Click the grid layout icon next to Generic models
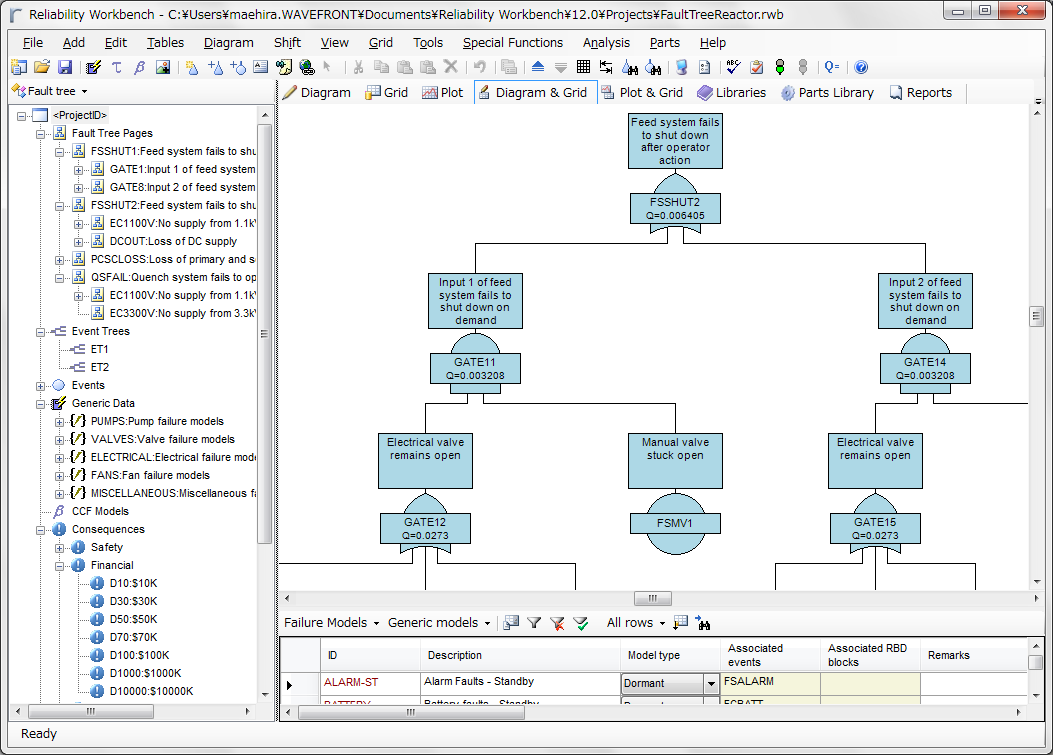Screen dimensions: 1053x755 511,623
